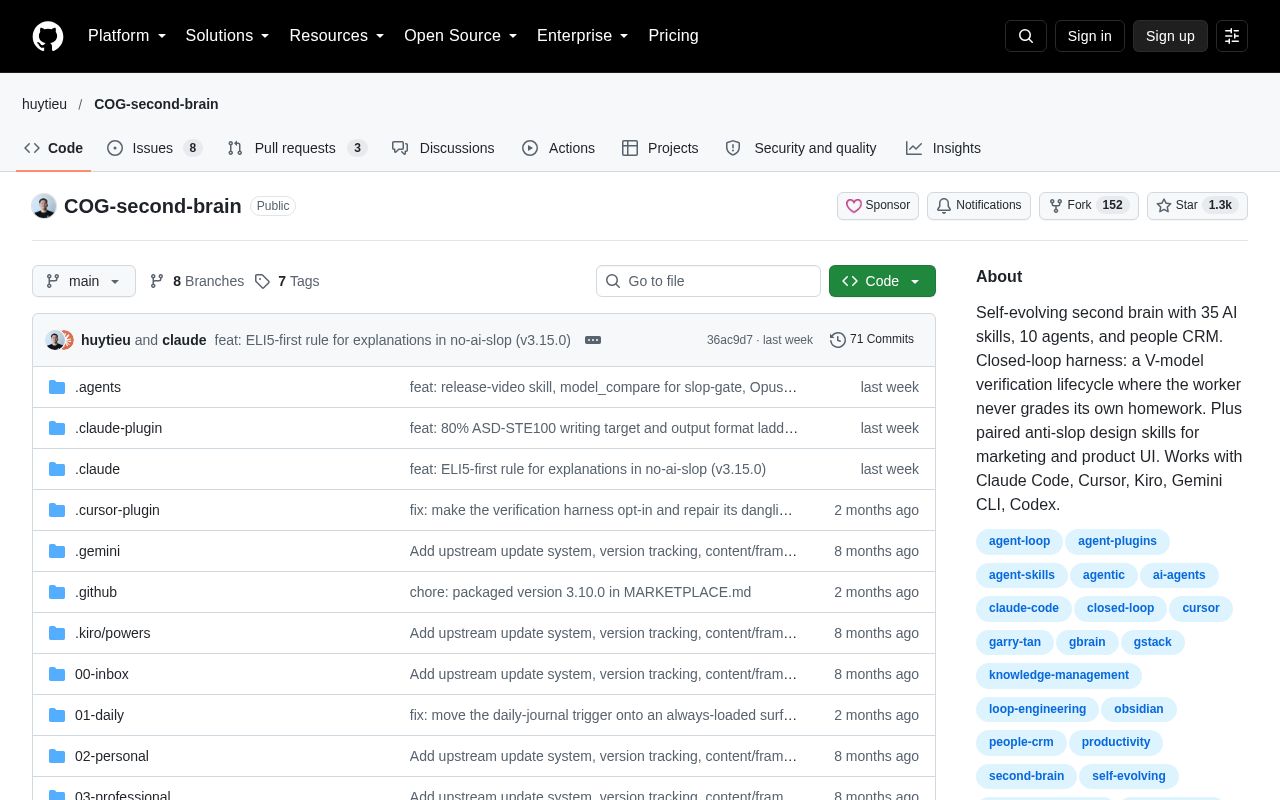
Task: Go to the GitHub homepage logo
Action: (48, 36)
